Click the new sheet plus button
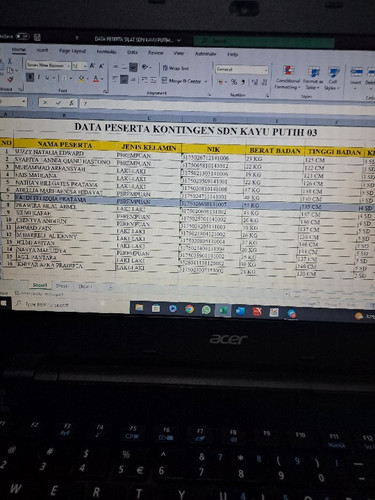The width and height of the screenshot is (375, 500). point(111,287)
